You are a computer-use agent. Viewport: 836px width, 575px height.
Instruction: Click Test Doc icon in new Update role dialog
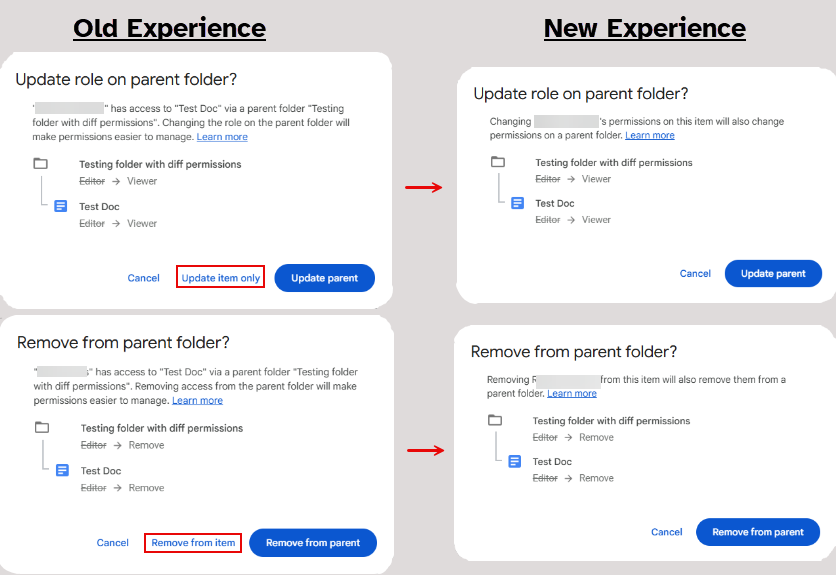click(x=517, y=203)
